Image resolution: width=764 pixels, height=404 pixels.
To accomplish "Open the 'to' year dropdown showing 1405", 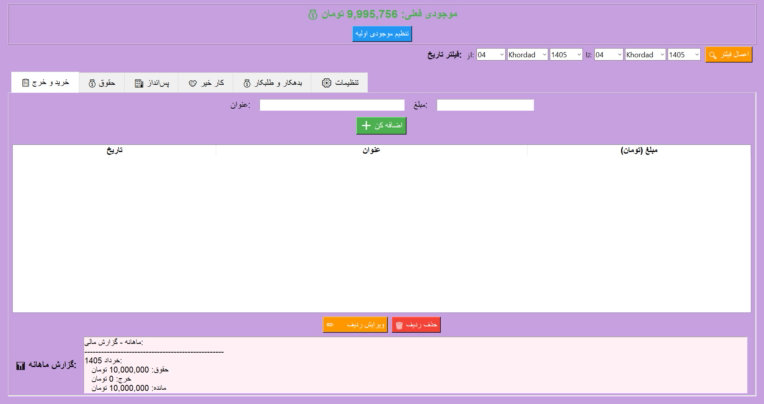I will pos(684,55).
